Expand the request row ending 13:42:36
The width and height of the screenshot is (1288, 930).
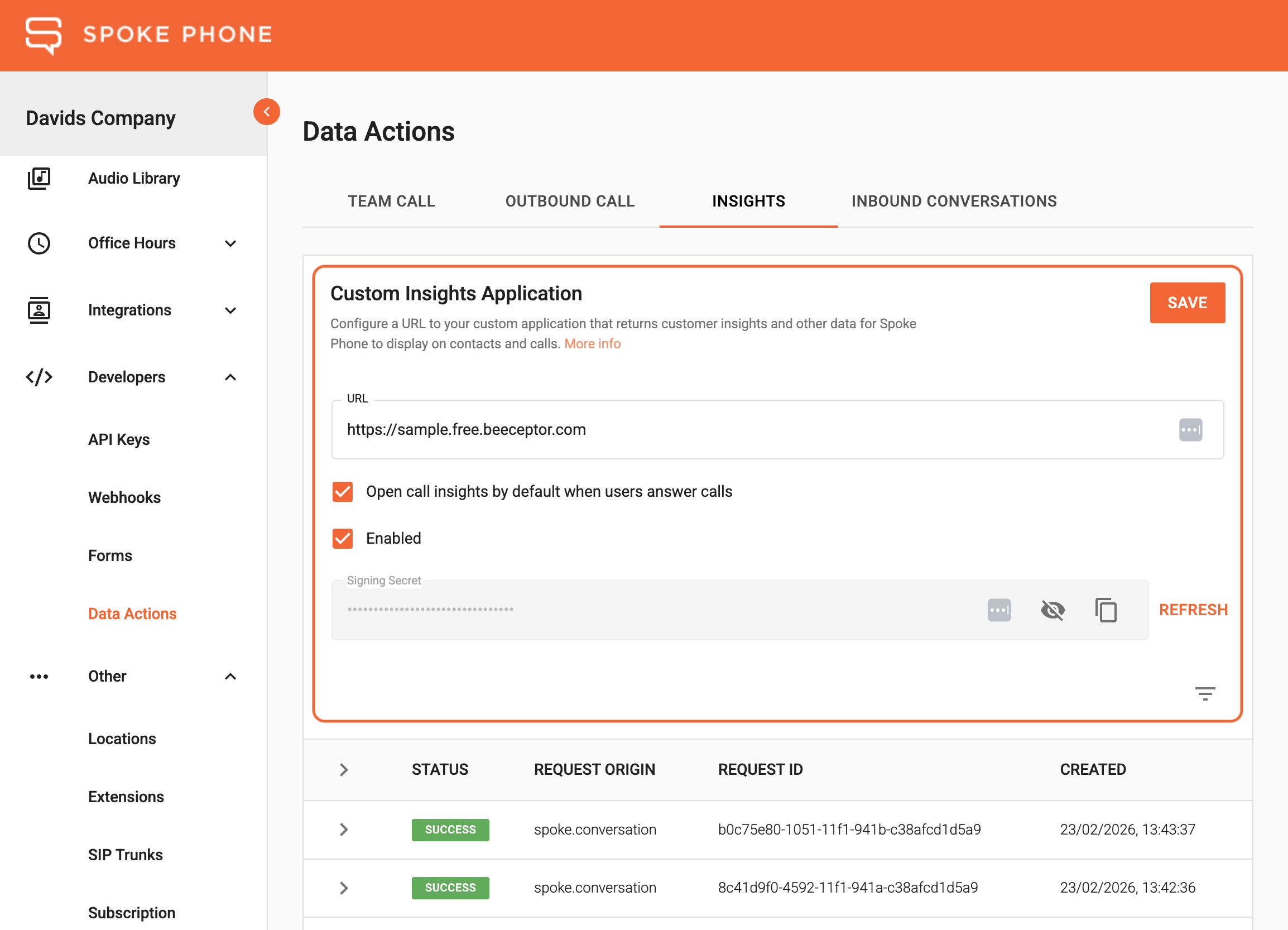pyautogui.click(x=344, y=888)
